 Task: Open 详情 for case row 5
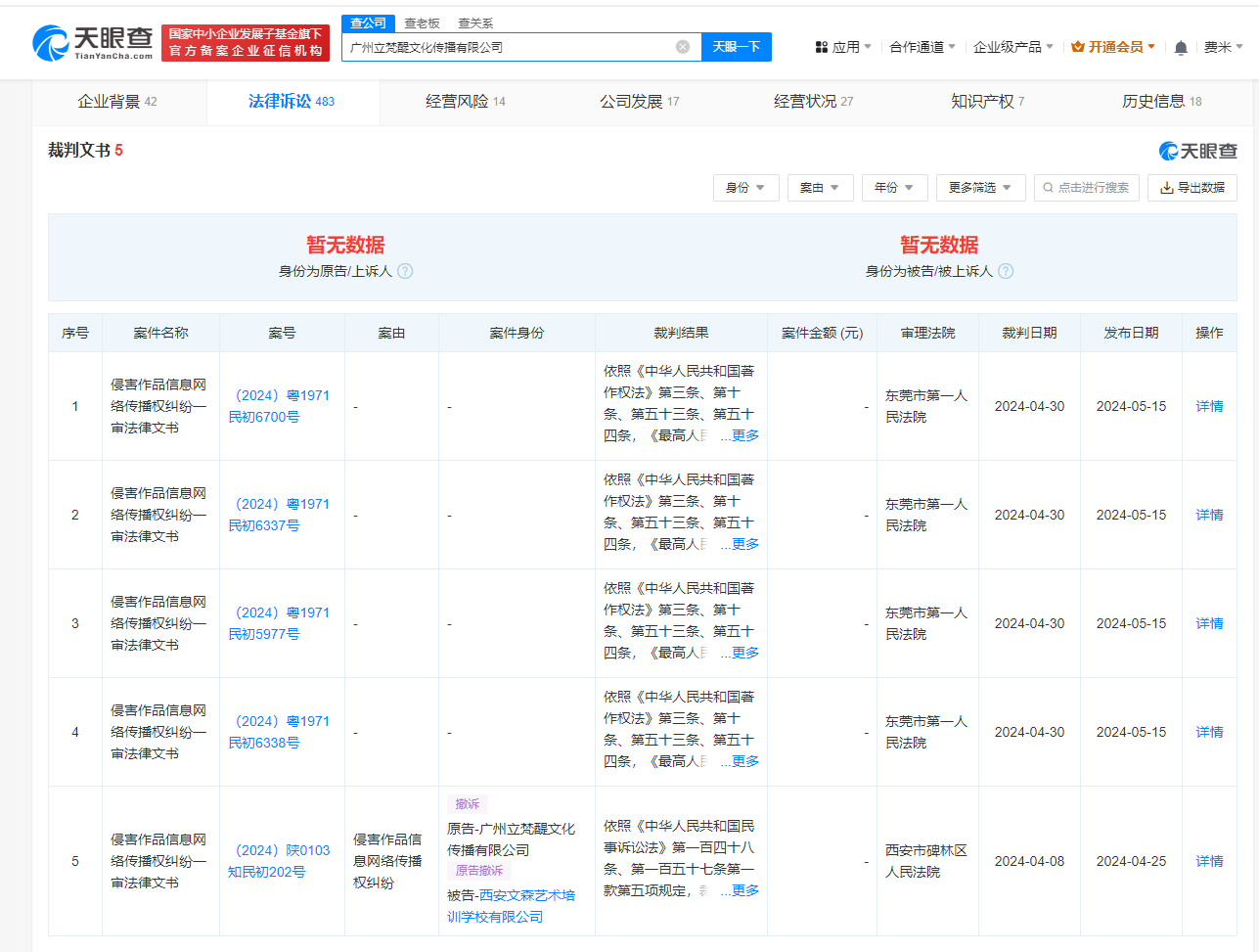[1209, 861]
